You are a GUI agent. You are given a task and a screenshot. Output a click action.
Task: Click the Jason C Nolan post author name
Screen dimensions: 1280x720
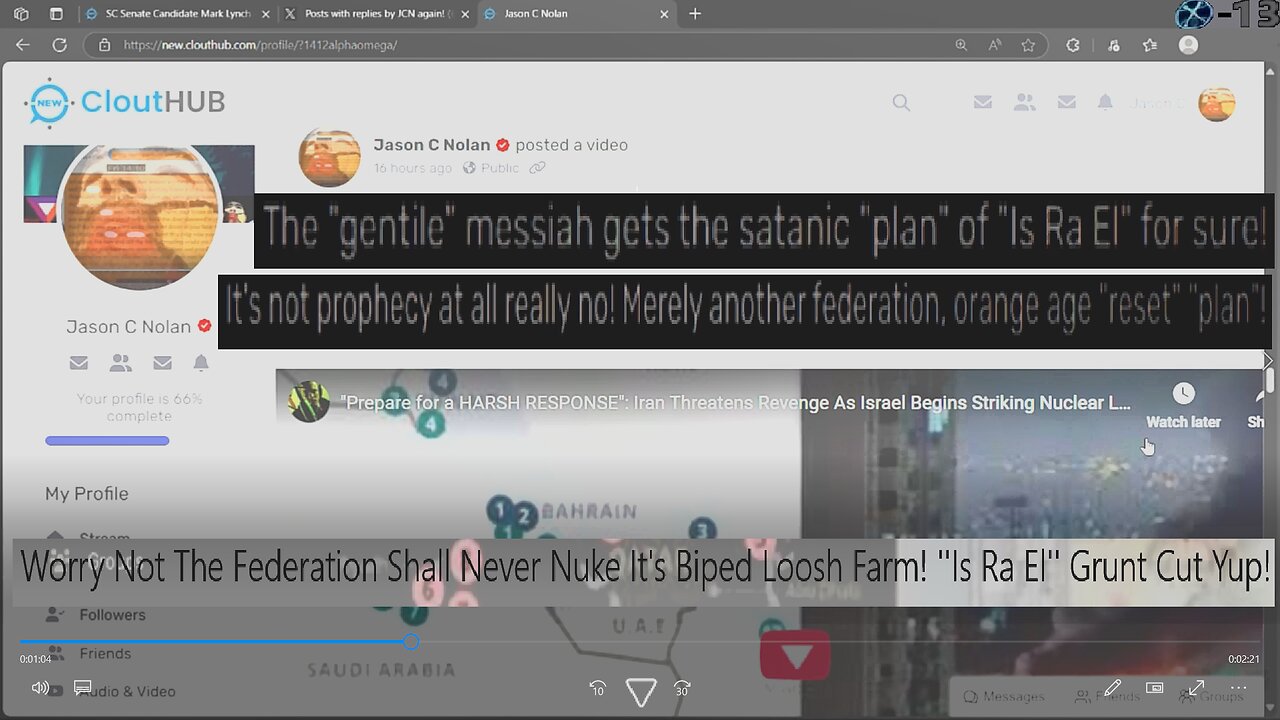[432, 145]
